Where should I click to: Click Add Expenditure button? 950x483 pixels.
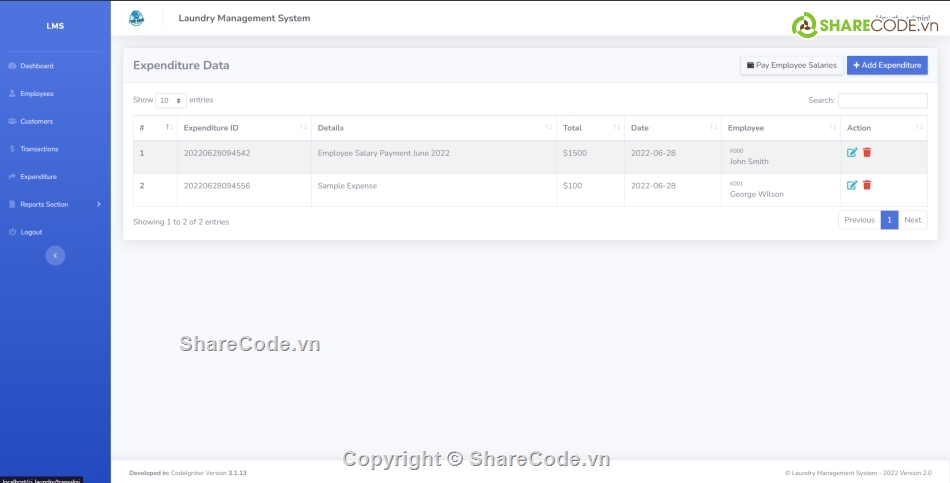pyautogui.click(x=887, y=65)
